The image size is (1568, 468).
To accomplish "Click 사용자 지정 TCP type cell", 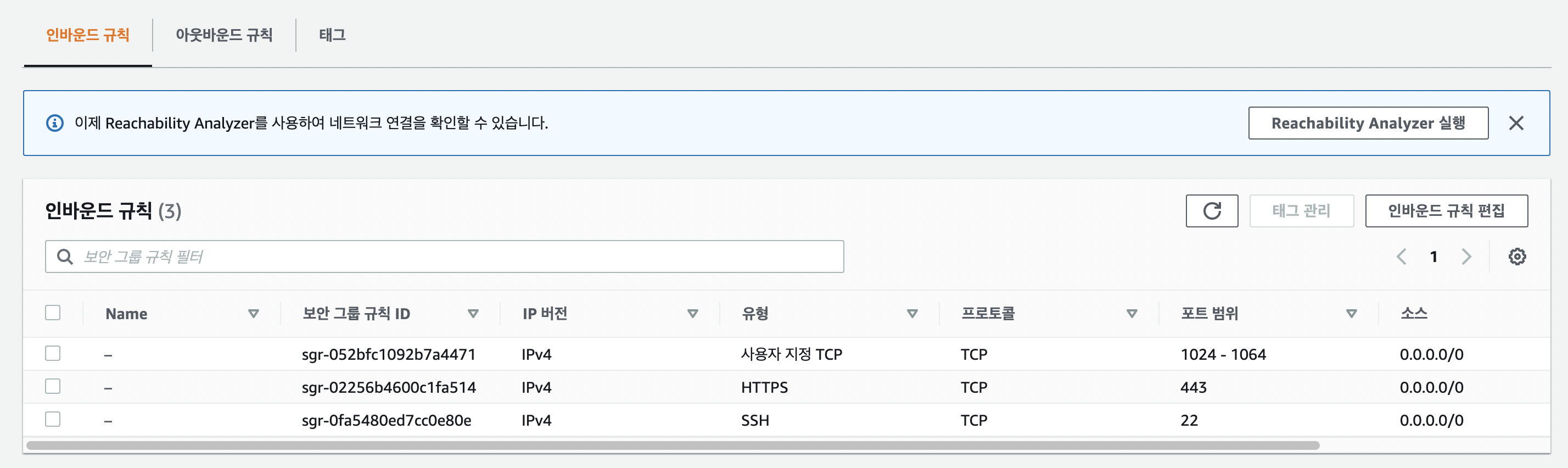I will (x=791, y=354).
